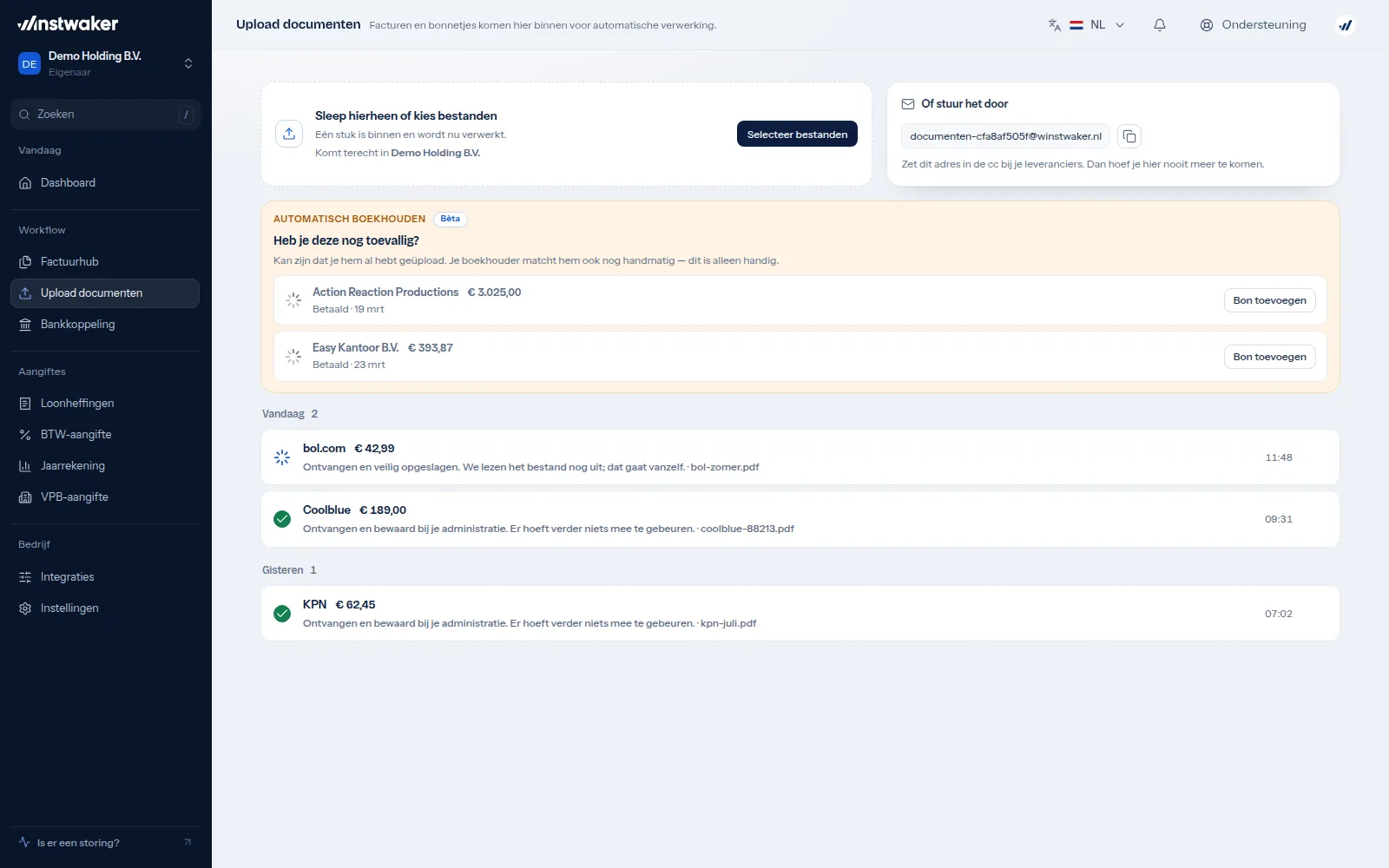1389x868 pixels.
Task: Go to Factuurhub in sidebar
Action: coord(105,261)
